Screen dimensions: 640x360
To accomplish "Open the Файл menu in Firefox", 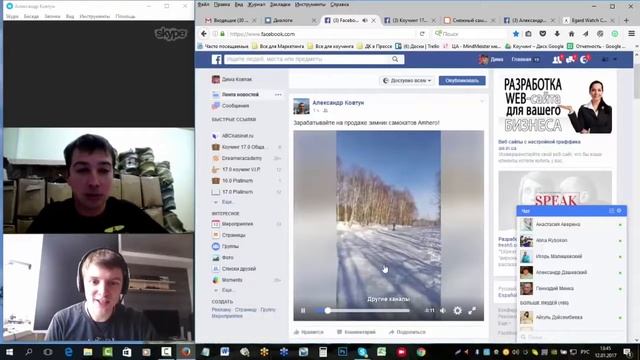I will (203, 4).
